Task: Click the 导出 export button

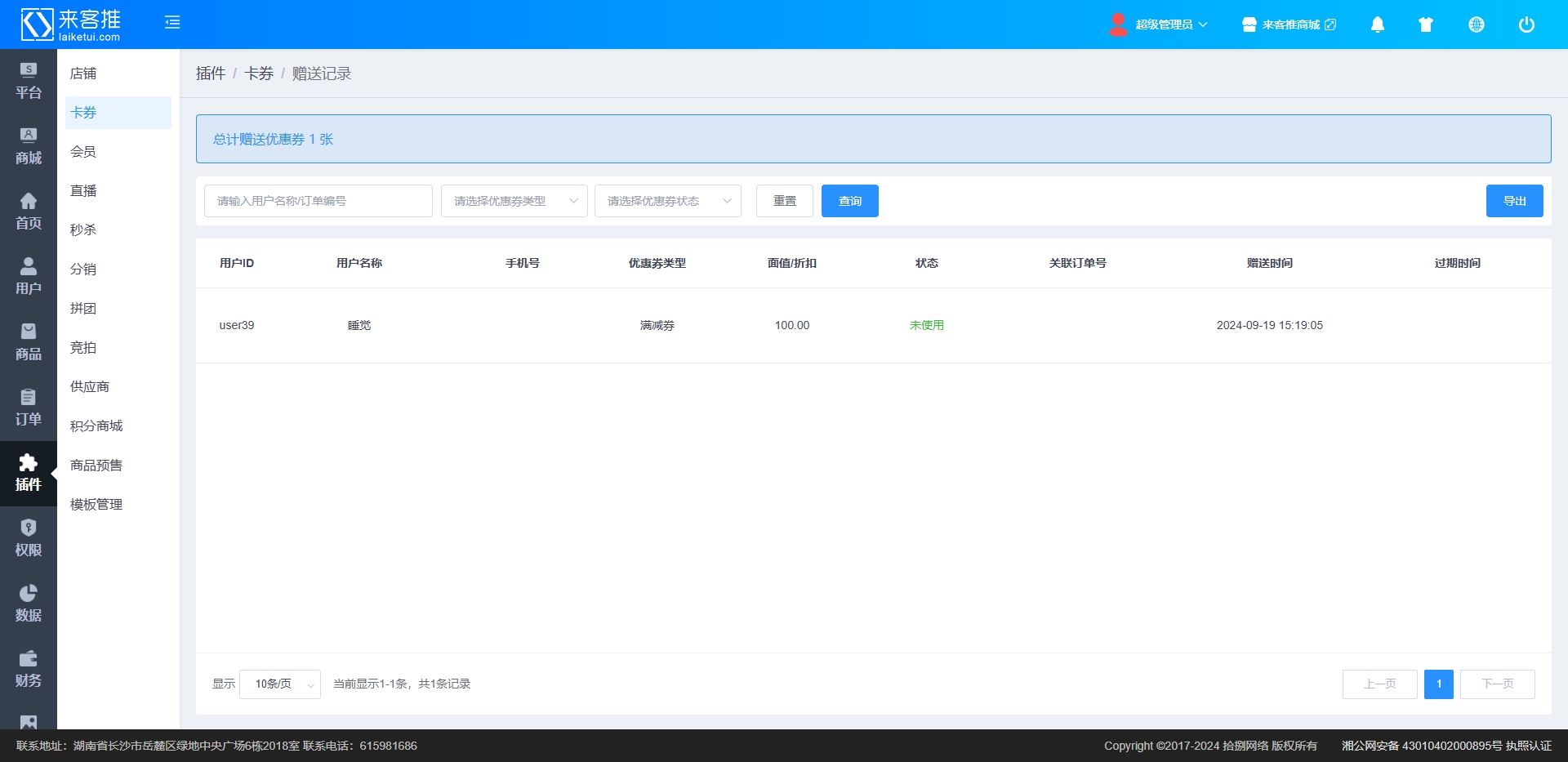Action: (1514, 201)
